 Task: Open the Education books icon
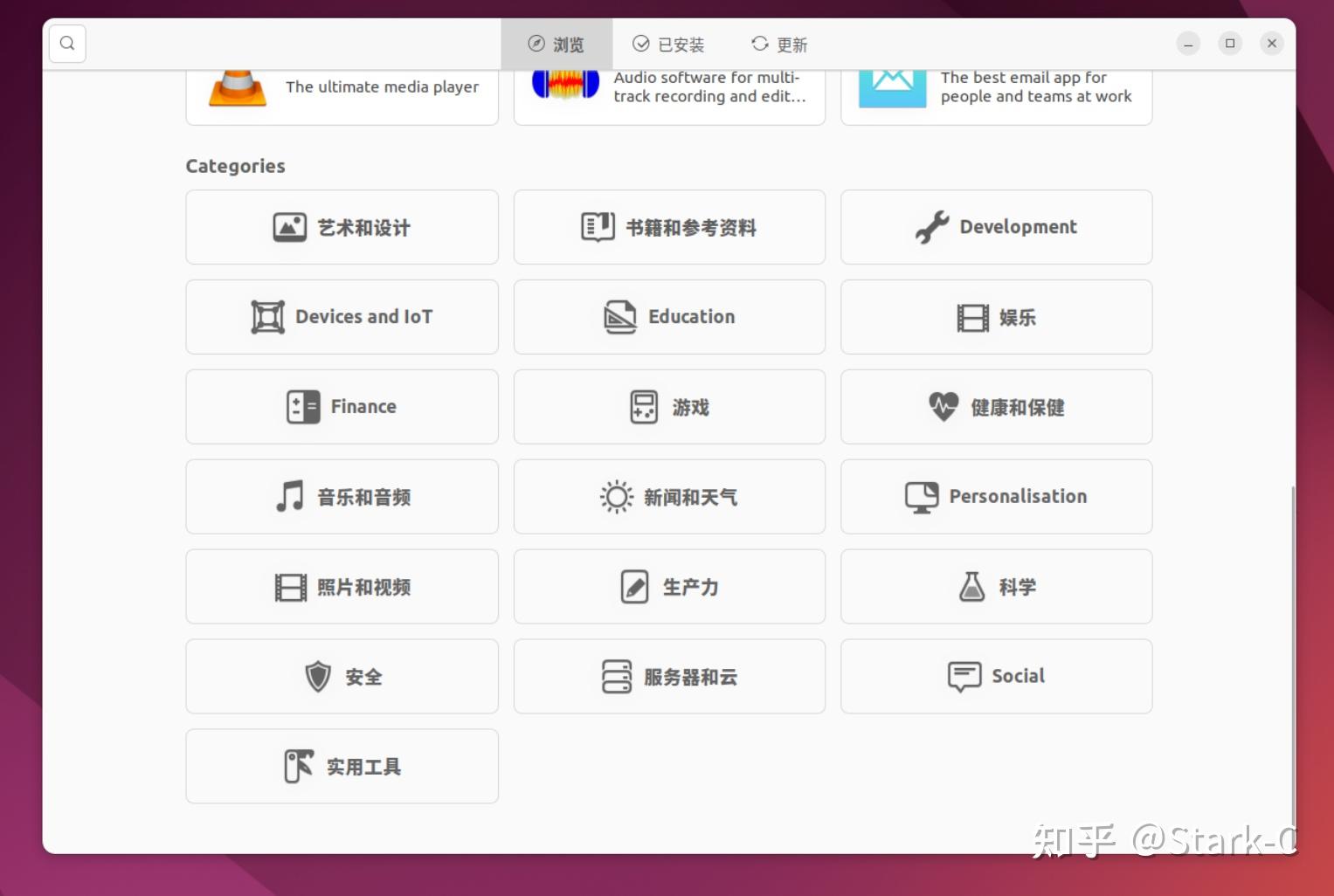coord(619,316)
